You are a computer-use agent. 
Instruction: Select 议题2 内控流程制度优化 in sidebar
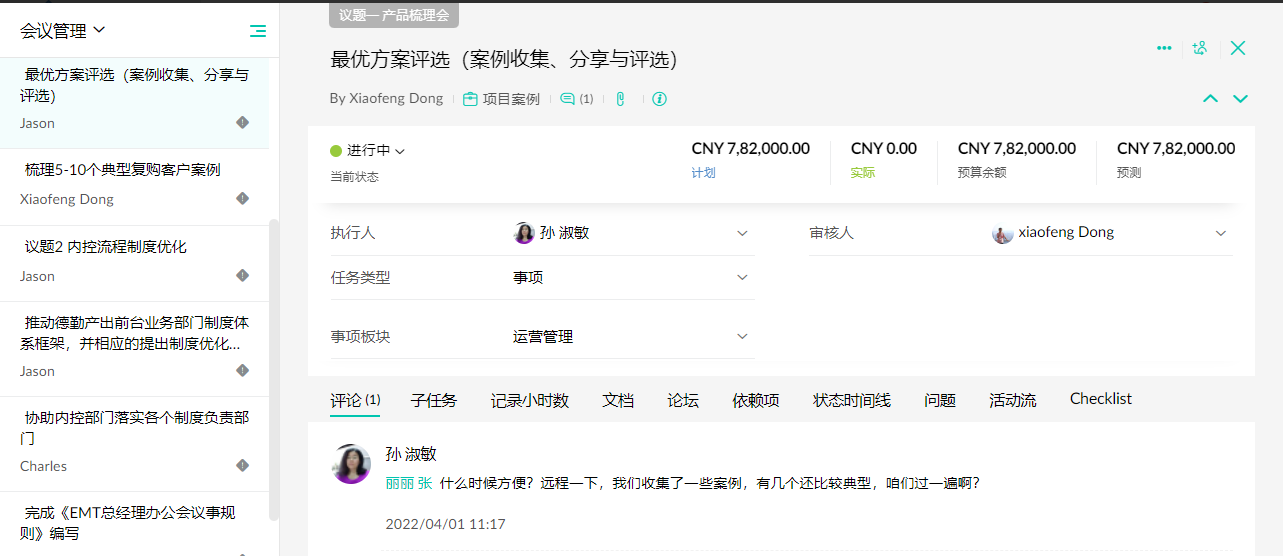click(x=134, y=261)
